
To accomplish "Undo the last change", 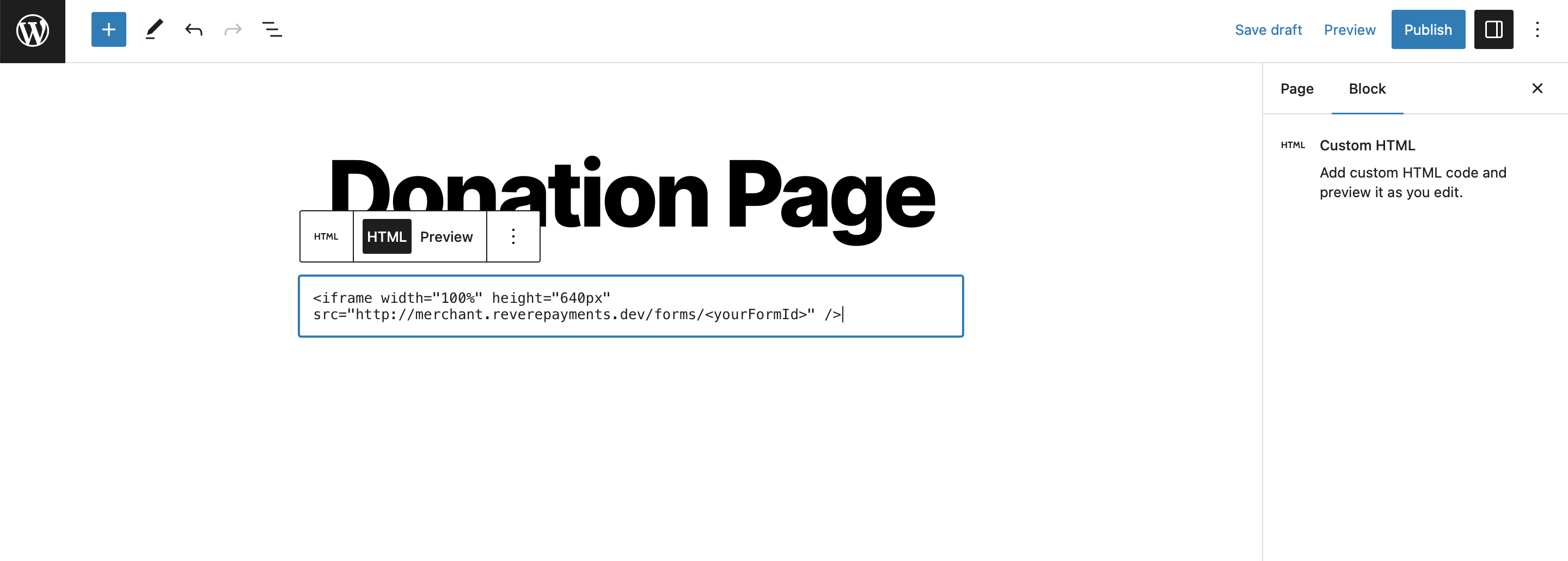I will (194, 29).
